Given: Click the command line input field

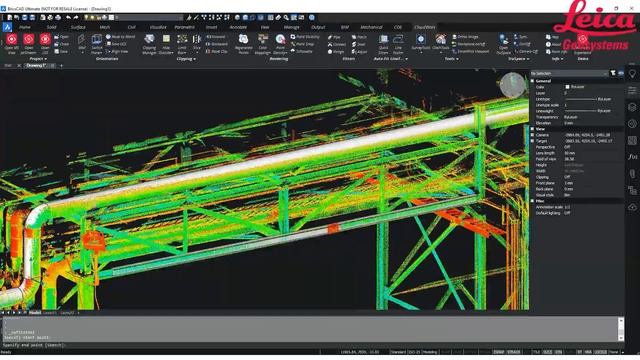Looking at the screenshot, I should point(312,345).
